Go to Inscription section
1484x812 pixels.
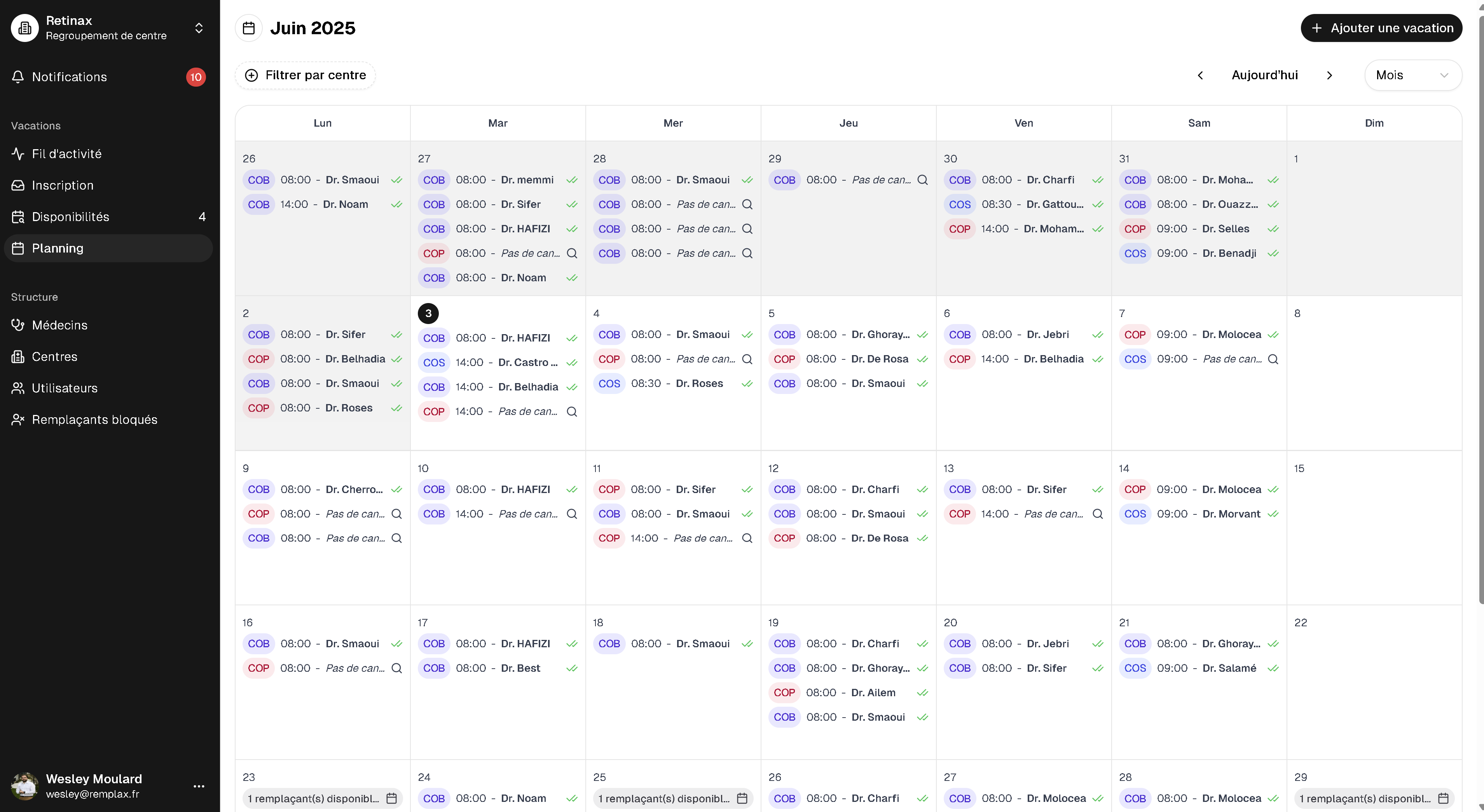tap(108, 185)
